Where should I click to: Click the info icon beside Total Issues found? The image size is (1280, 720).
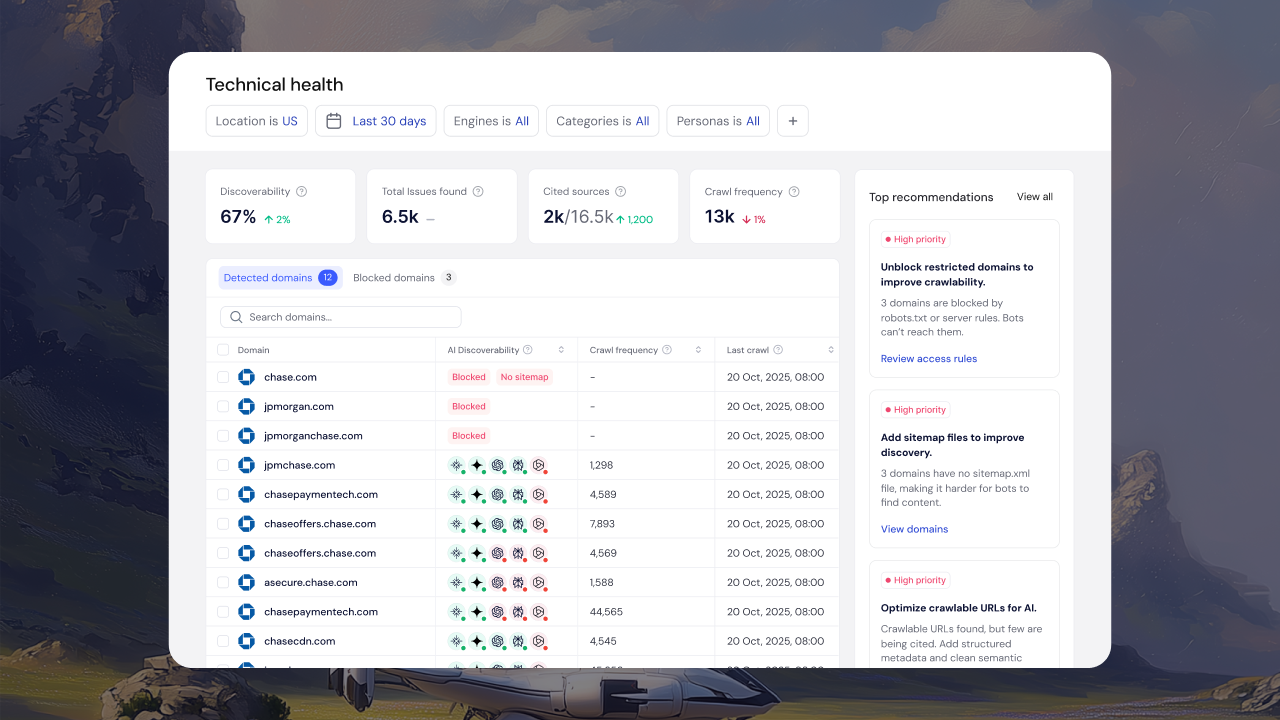pos(478,192)
